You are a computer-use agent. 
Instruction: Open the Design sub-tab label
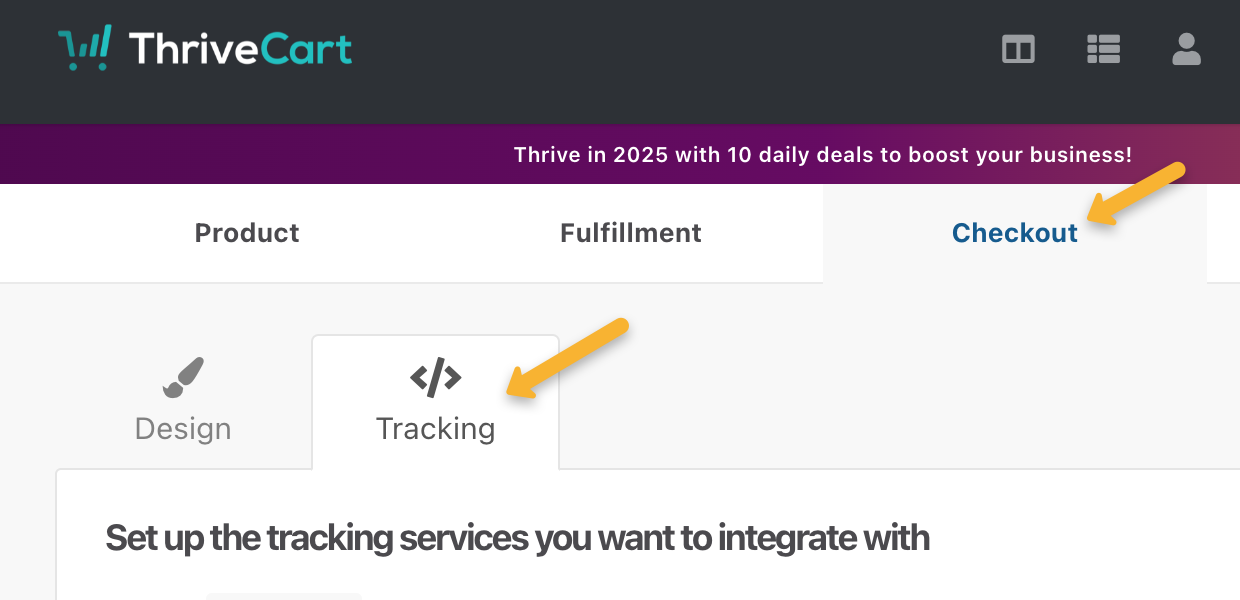click(x=183, y=429)
